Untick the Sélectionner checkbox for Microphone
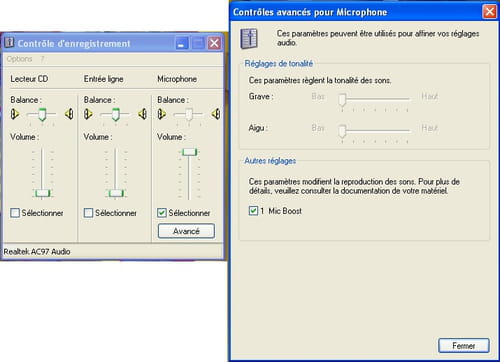 coord(162,213)
